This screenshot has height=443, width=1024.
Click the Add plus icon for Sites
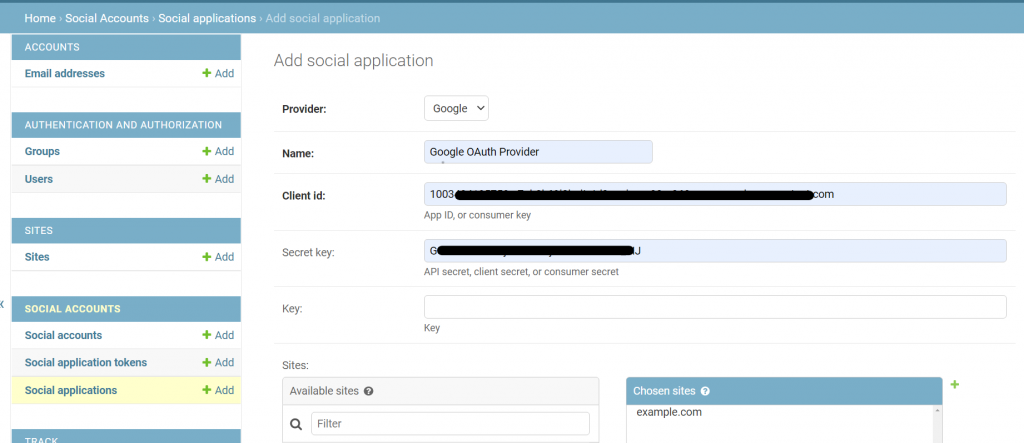[207, 257]
